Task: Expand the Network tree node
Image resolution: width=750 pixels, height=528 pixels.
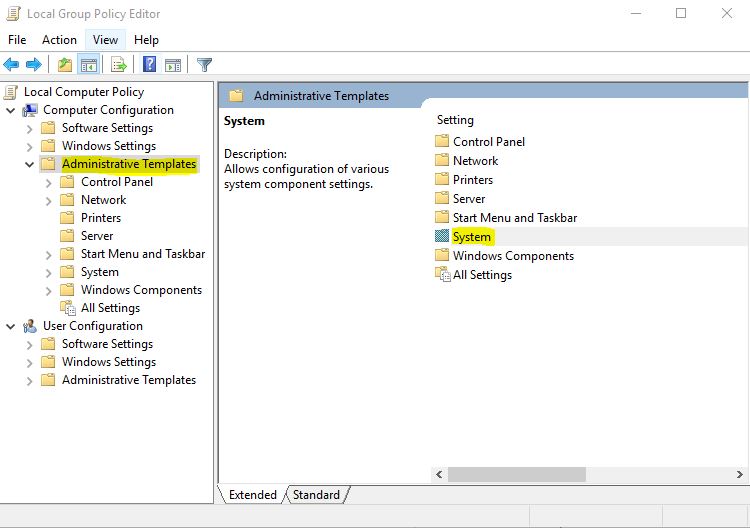Action: tap(48, 201)
